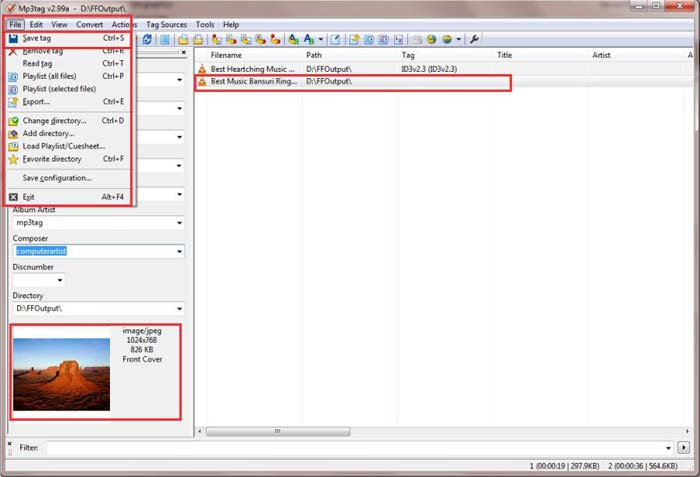Click the Change directory folder toolbar icon

point(183,39)
